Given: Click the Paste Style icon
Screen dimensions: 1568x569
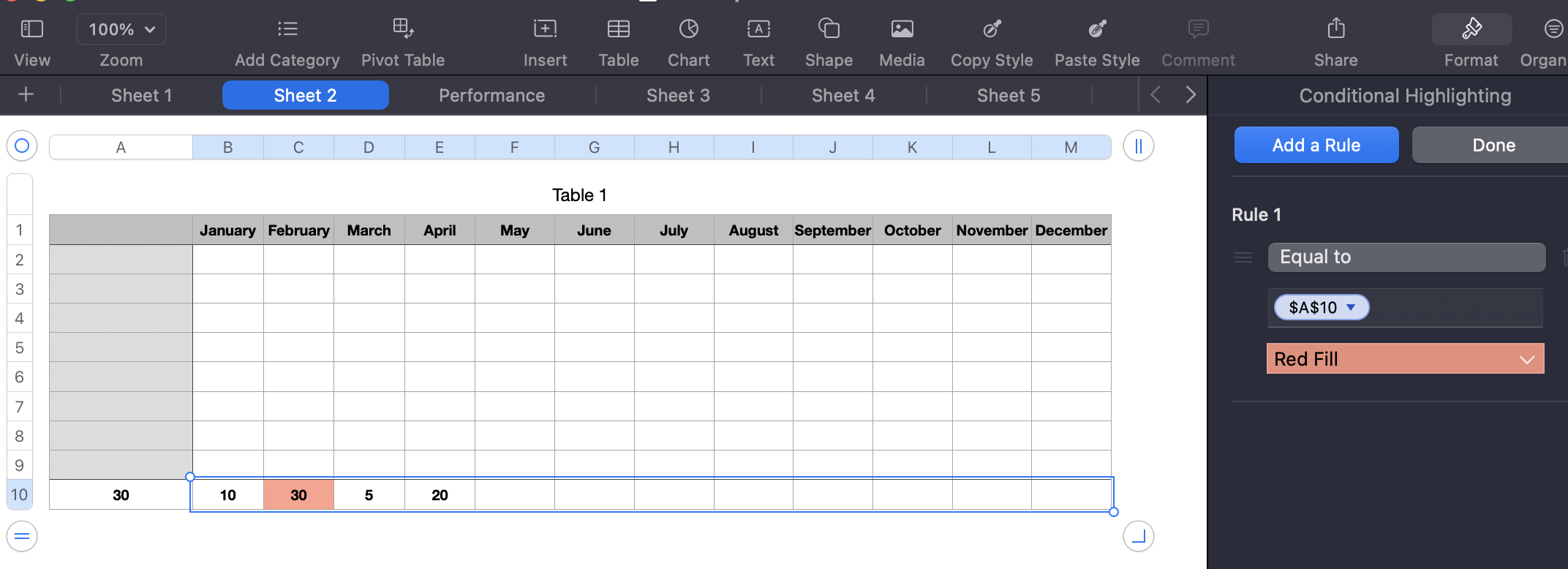Looking at the screenshot, I should tap(1097, 29).
